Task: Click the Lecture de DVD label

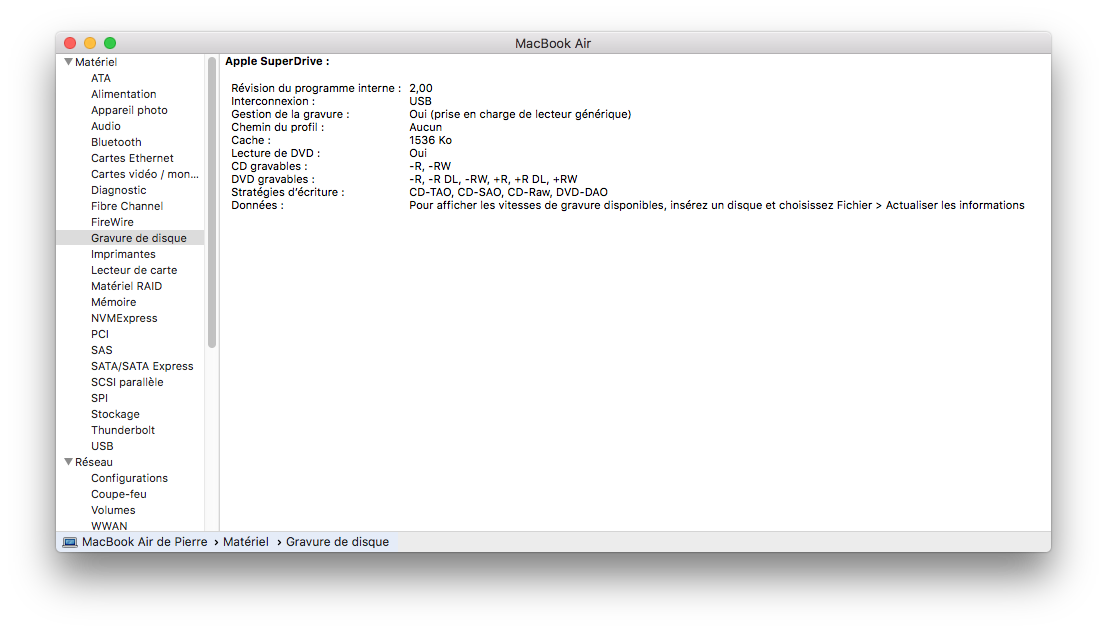Action: pos(275,153)
